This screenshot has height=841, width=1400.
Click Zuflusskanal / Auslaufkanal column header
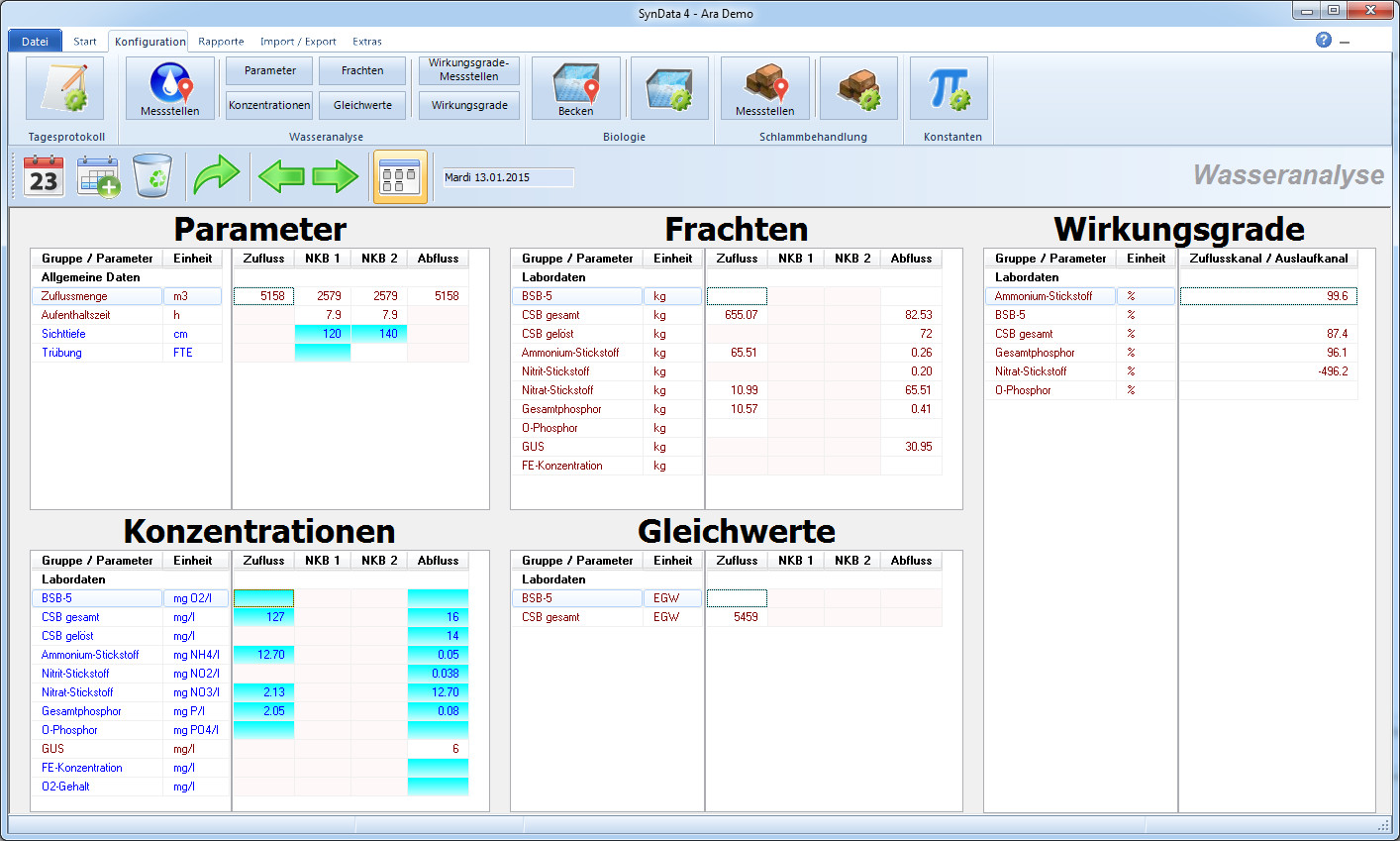pos(1268,259)
